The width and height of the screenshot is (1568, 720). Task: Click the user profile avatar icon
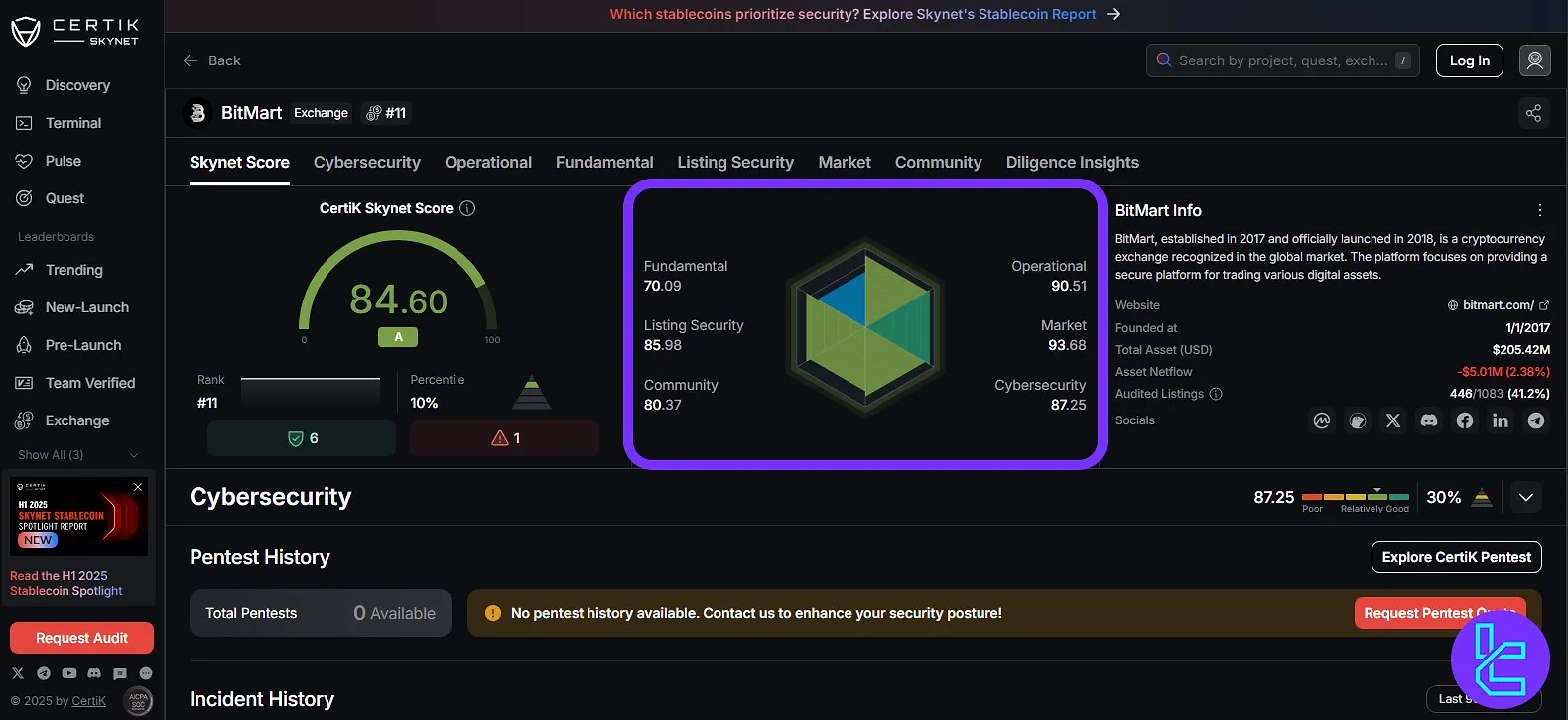[x=1535, y=60]
